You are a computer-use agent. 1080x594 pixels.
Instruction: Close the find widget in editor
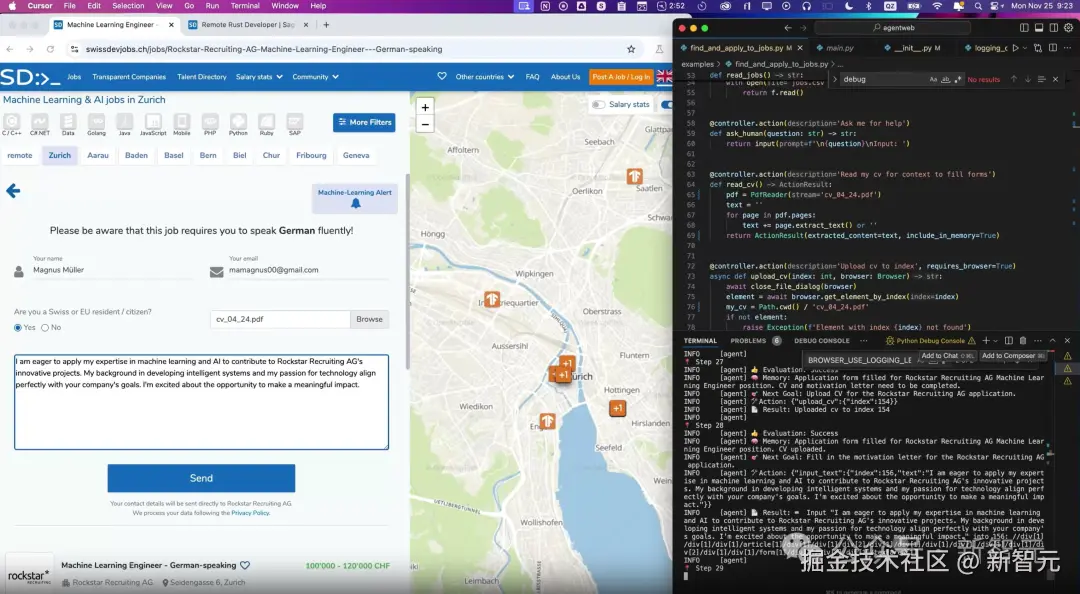click(x=1055, y=79)
